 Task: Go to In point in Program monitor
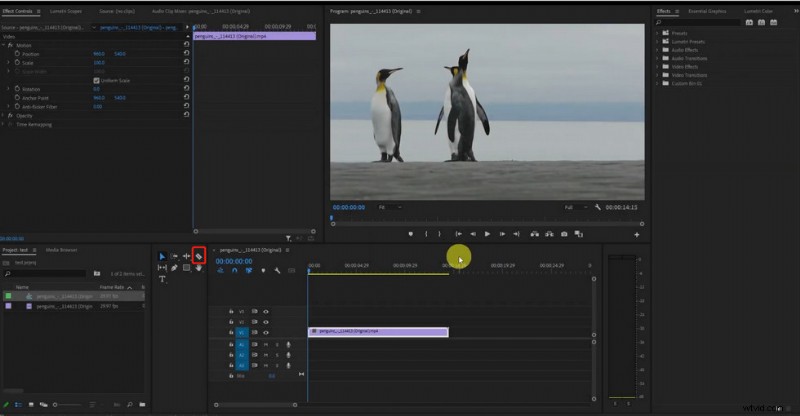pos(459,234)
